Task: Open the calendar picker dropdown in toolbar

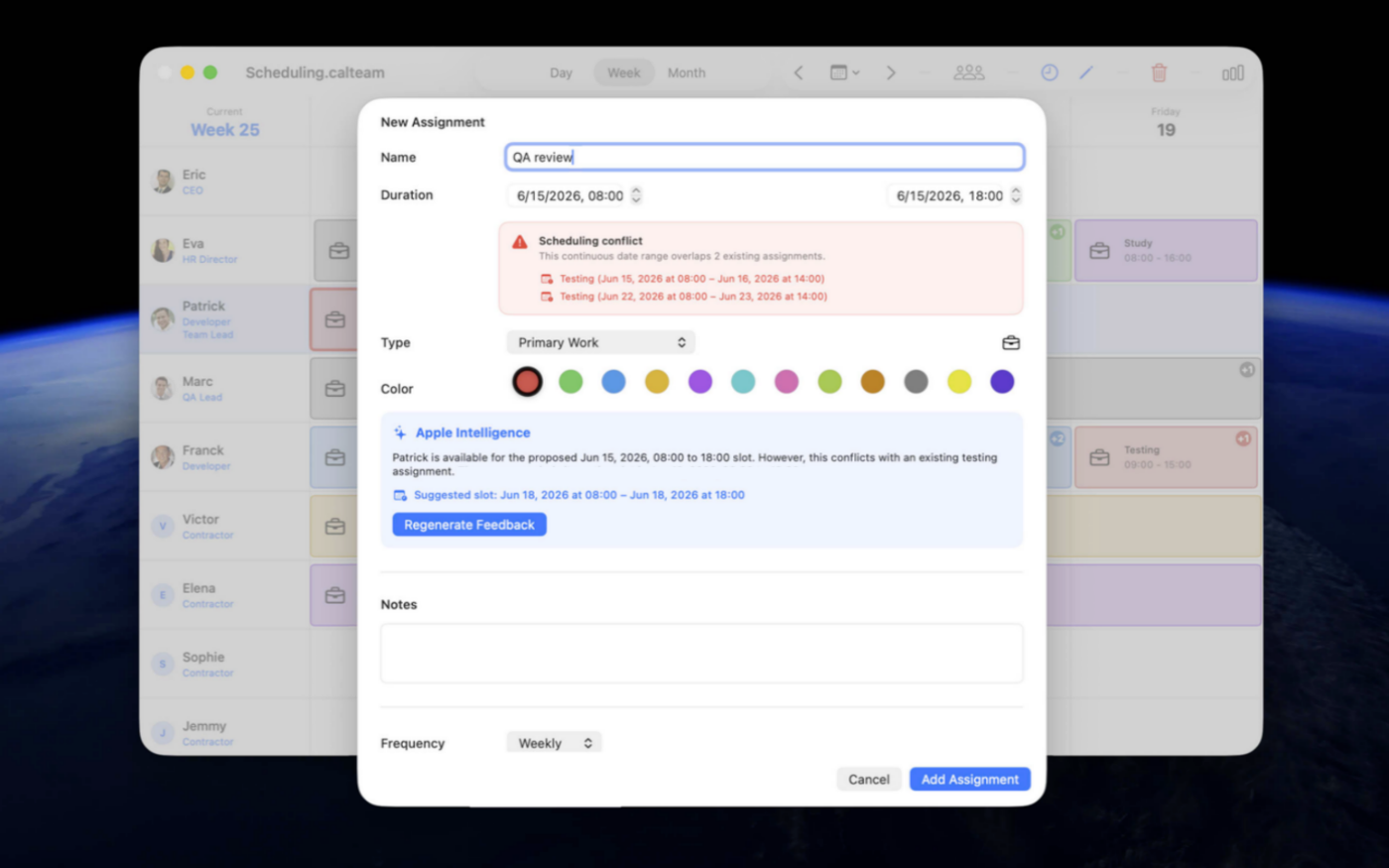Action: pyautogui.click(x=844, y=72)
